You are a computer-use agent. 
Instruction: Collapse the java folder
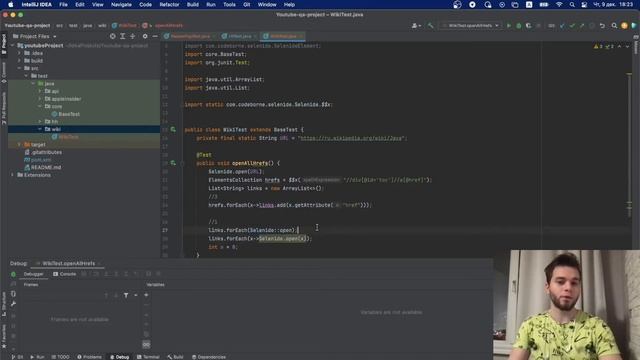pos(33,83)
